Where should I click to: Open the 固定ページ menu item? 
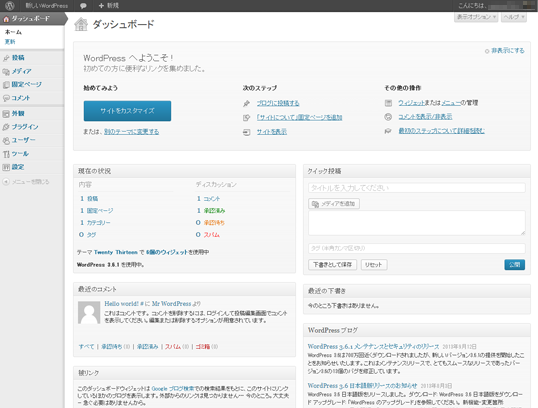26,84
